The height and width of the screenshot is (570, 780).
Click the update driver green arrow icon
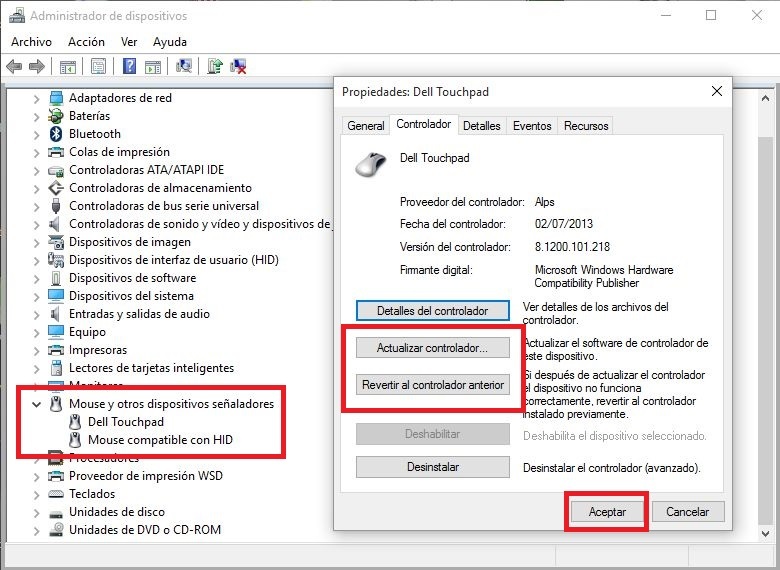pos(215,66)
